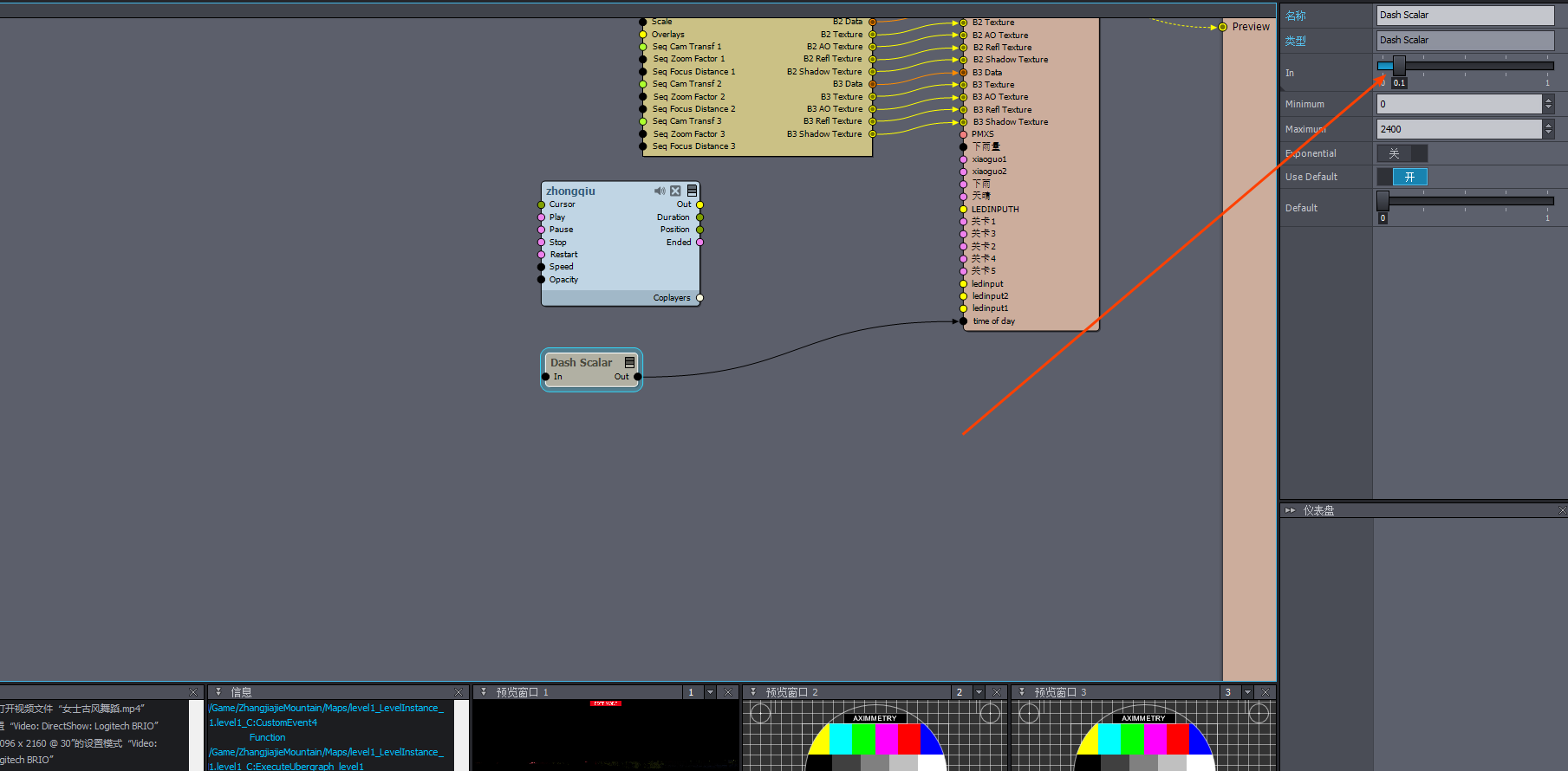Click the zhongqiu Play trigger pin
The height and width of the screenshot is (771, 1568).
(542, 217)
